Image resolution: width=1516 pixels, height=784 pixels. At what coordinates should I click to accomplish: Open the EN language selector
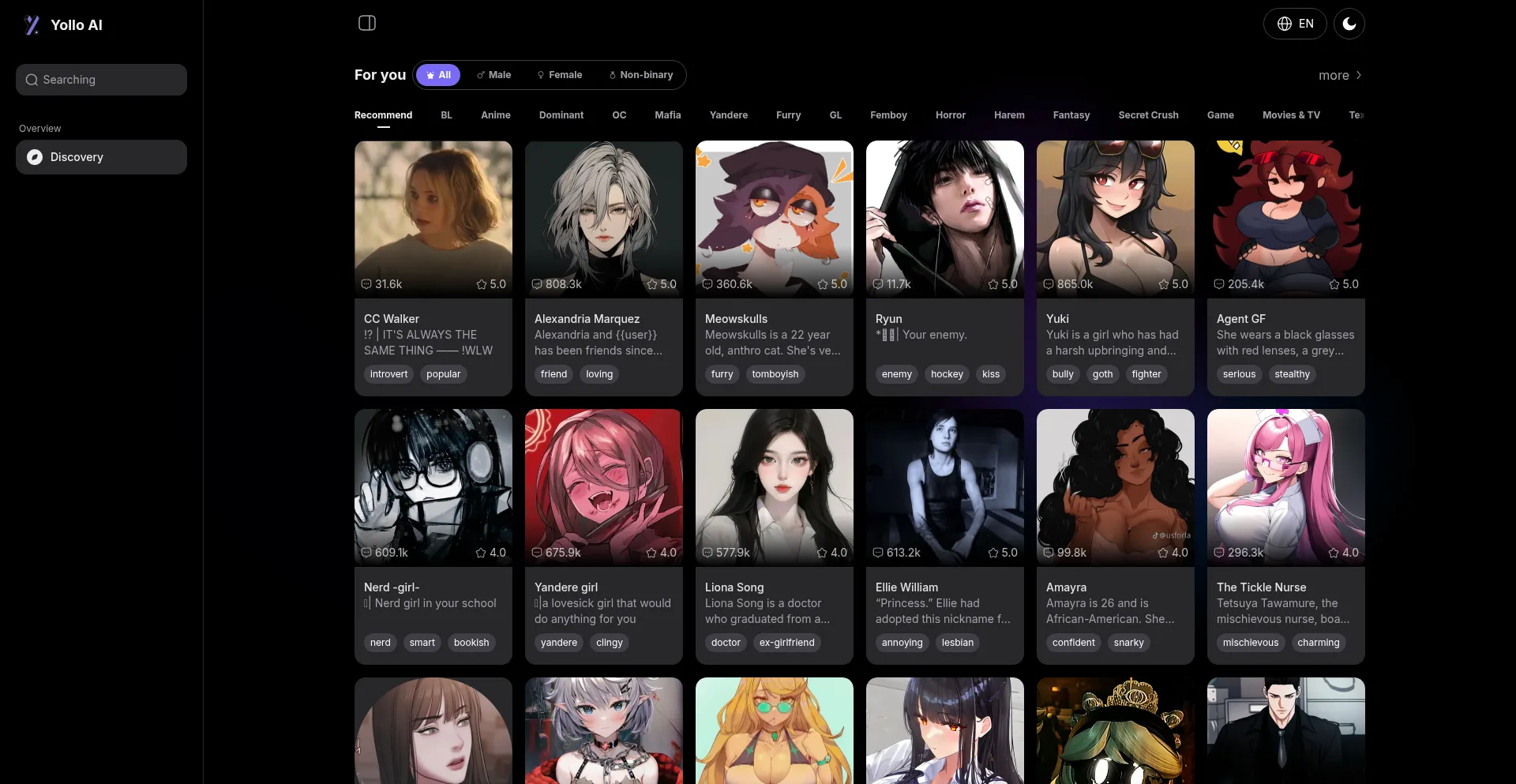[1295, 24]
